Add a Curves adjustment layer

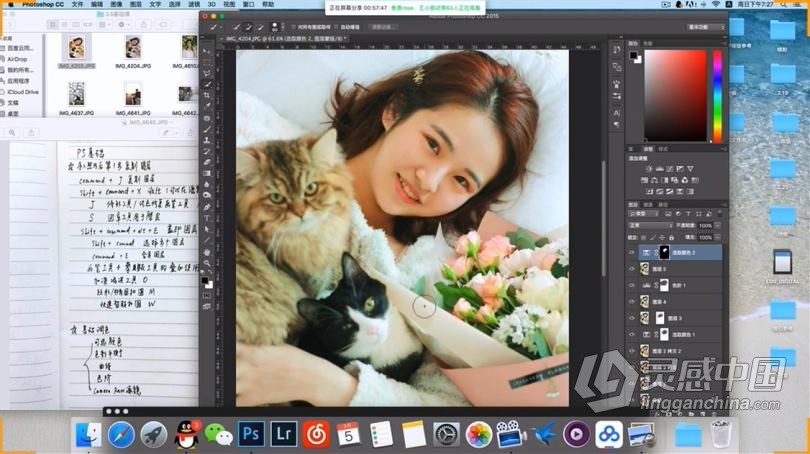670,169
